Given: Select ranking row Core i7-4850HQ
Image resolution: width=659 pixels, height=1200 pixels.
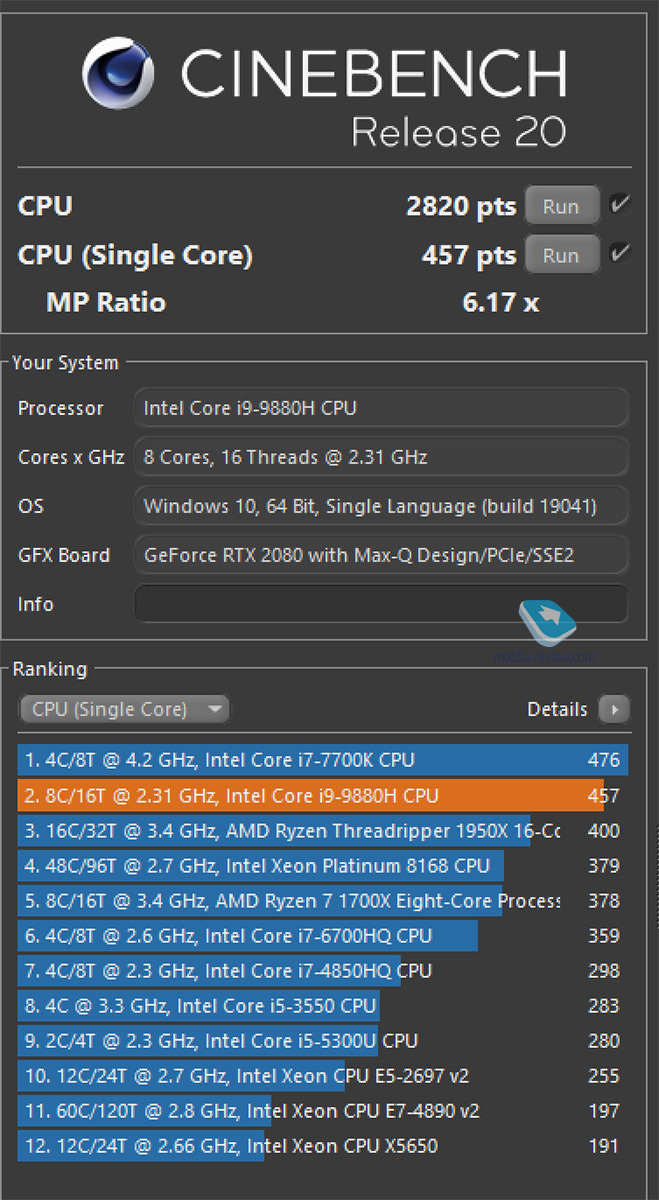Looking at the screenshot, I should [x=323, y=971].
